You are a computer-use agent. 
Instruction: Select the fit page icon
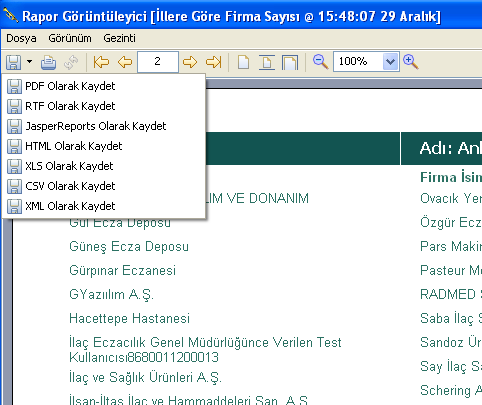(x=267, y=62)
